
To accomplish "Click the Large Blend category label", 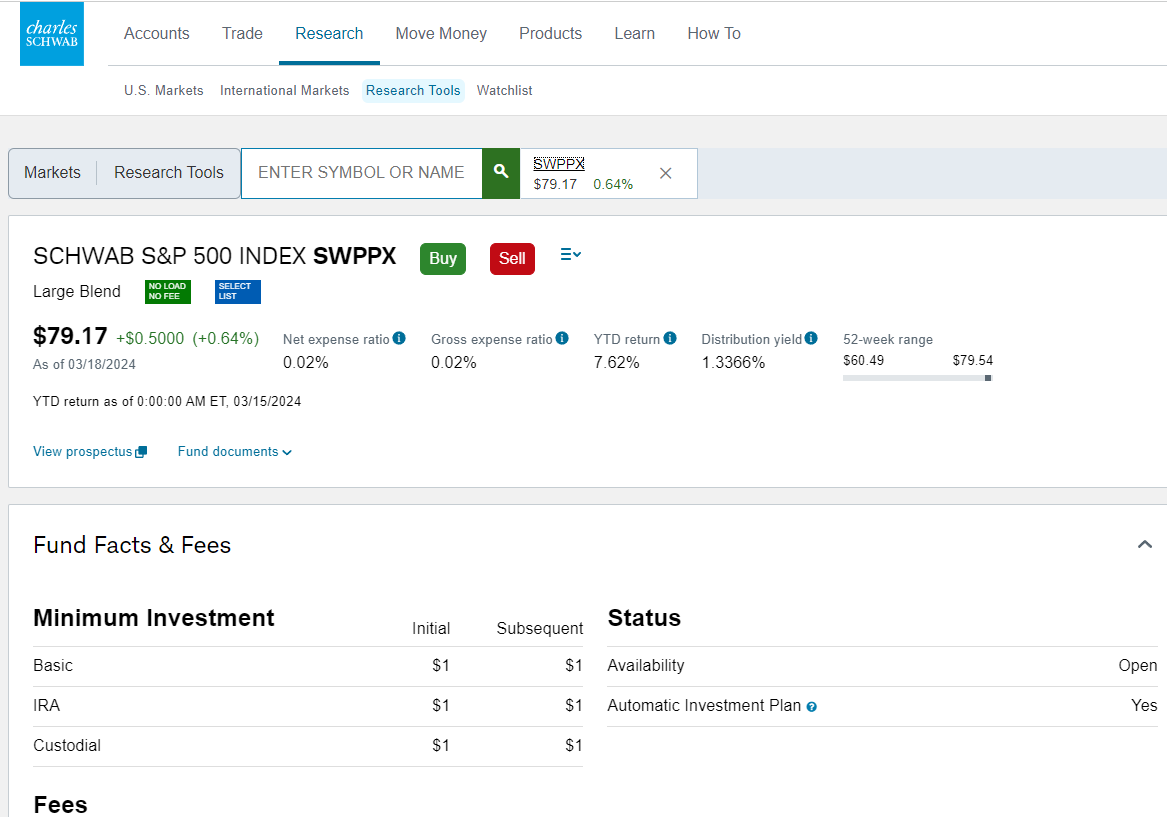I will pyautogui.click(x=77, y=292).
